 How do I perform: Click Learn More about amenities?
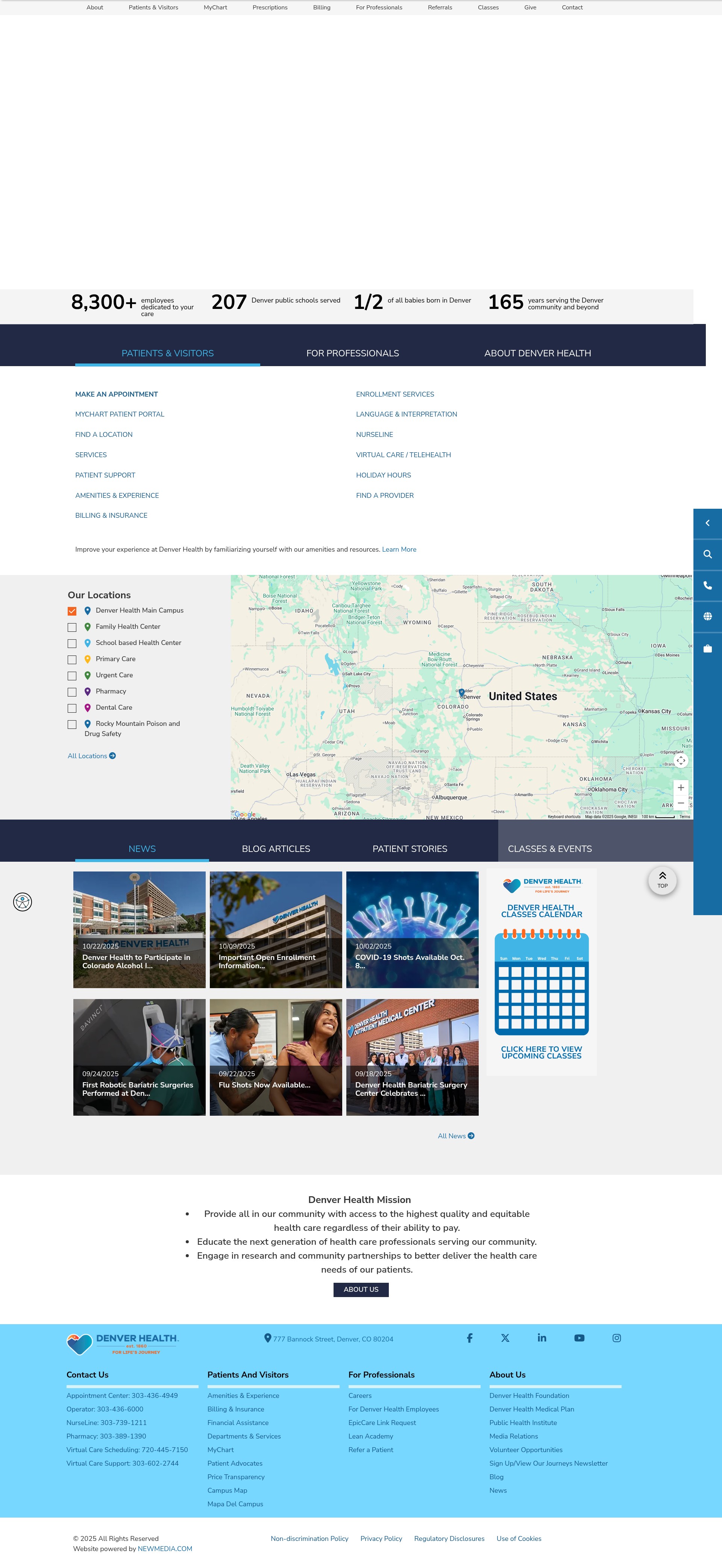399,549
